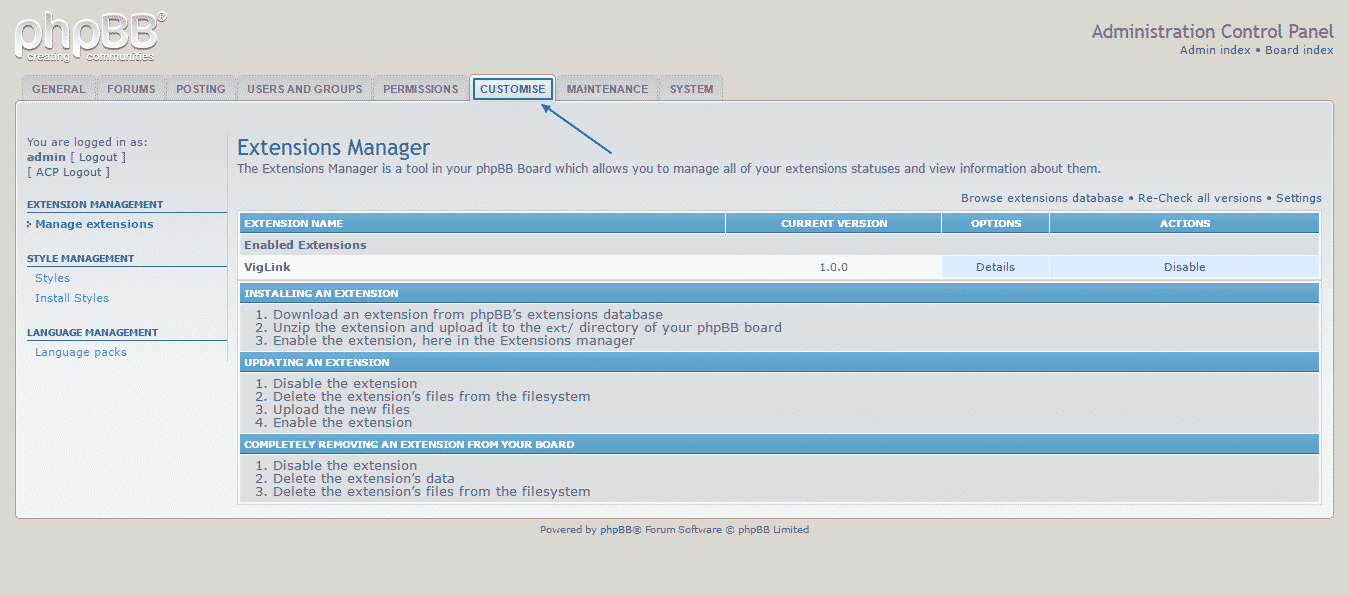The width and height of the screenshot is (1349, 596).
Task: Go to Install Styles
Action: 71,297
